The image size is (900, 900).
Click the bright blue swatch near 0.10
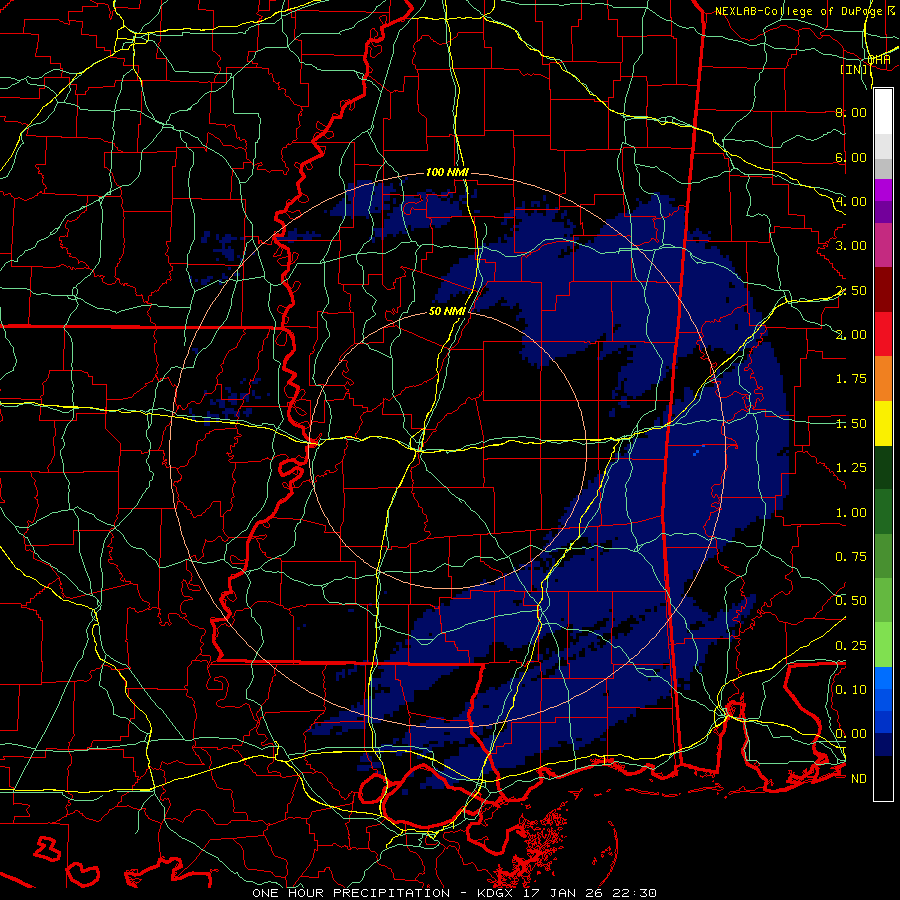click(x=883, y=678)
